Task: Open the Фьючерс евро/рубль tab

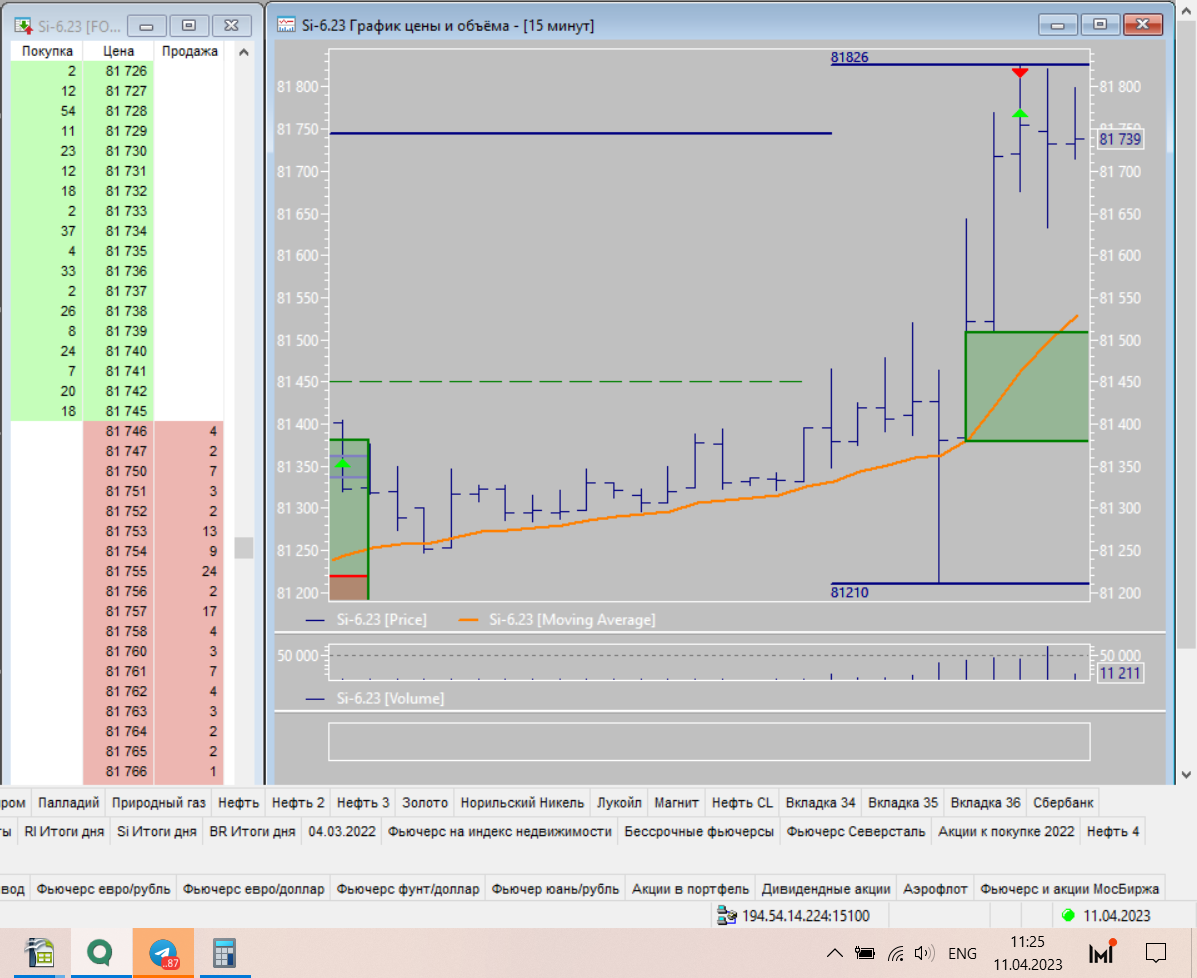Action: coord(104,889)
